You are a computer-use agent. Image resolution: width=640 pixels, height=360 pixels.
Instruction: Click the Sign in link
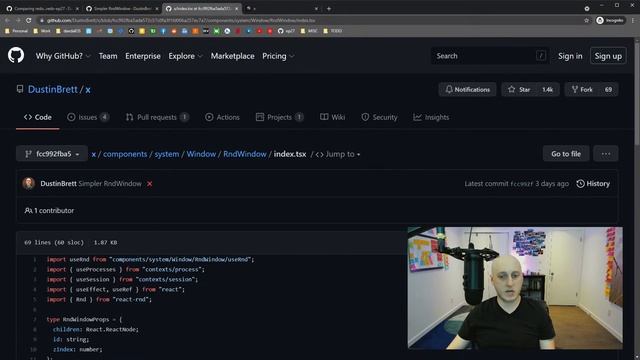point(570,56)
